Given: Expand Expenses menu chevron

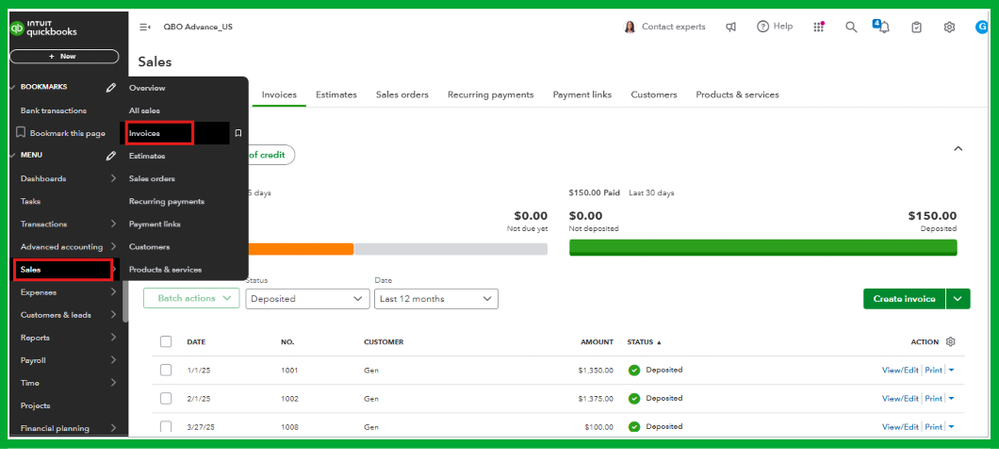Looking at the screenshot, I should (x=113, y=292).
